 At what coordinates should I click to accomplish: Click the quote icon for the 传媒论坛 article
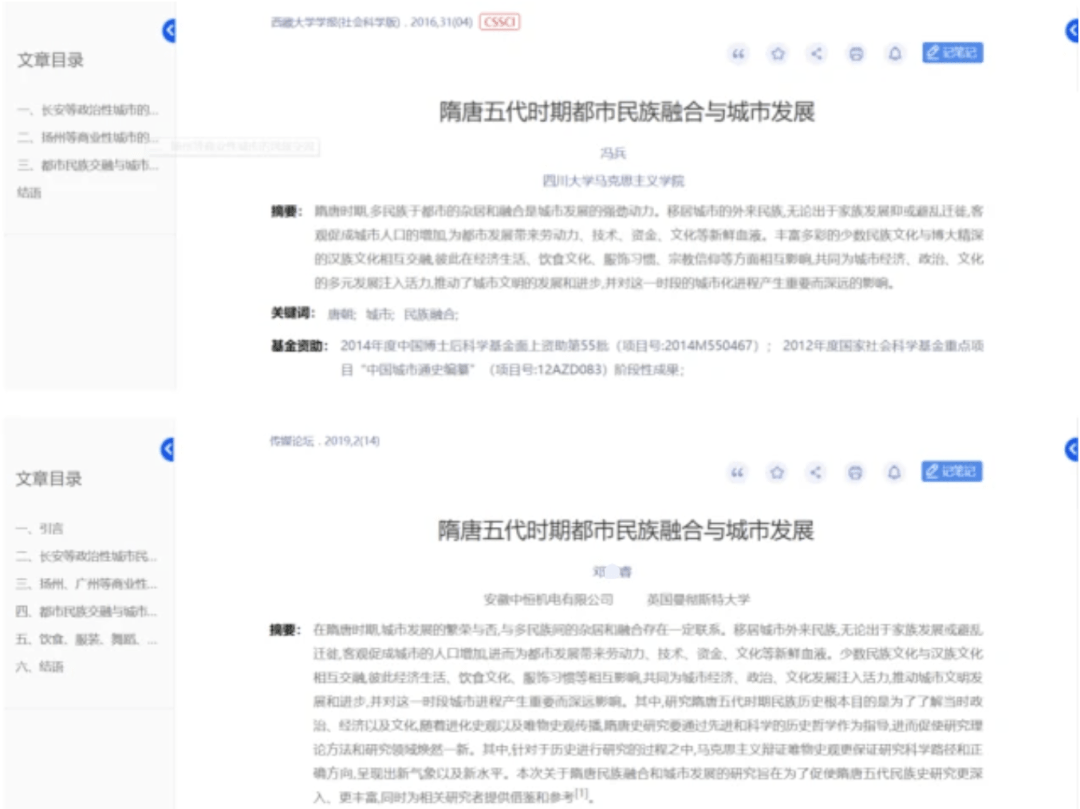[x=738, y=472]
